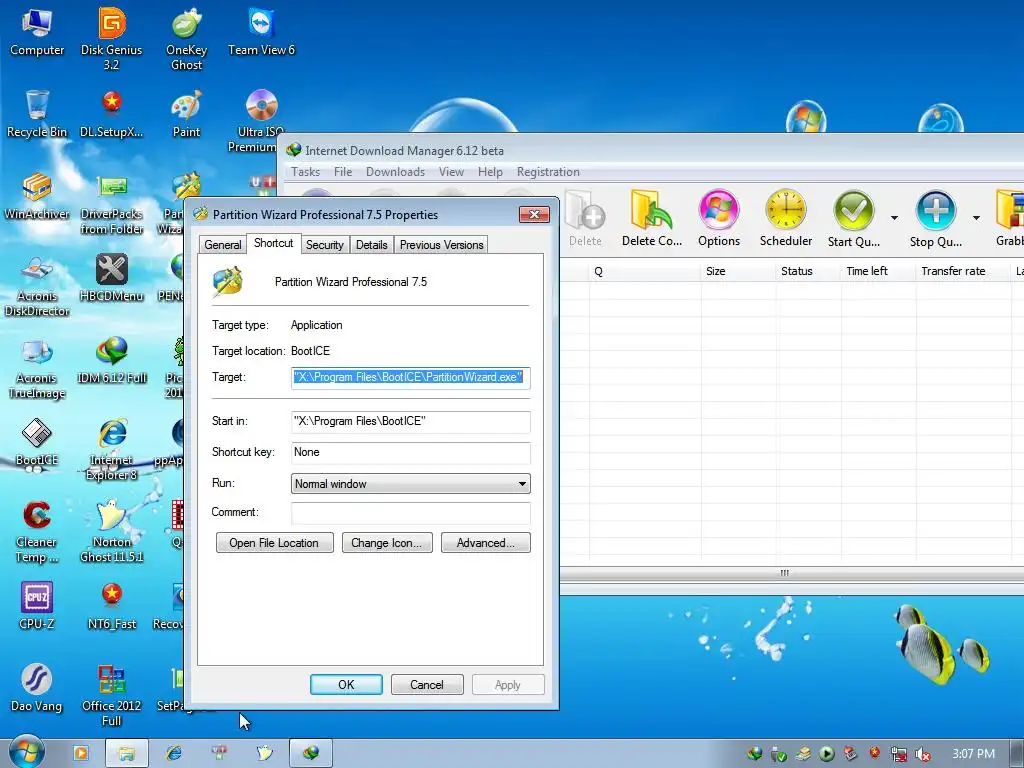The width and height of the screenshot is (1024, 768).
Task: Click into the Target path field
Action: pos(410,377)
